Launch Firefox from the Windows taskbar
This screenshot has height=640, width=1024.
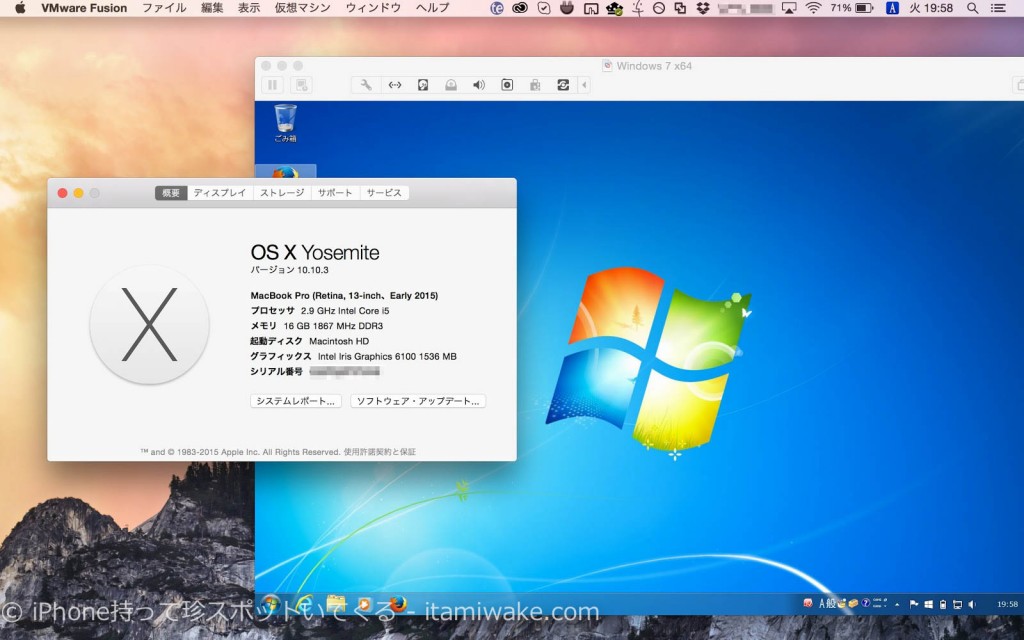click(x=398, y=604)
